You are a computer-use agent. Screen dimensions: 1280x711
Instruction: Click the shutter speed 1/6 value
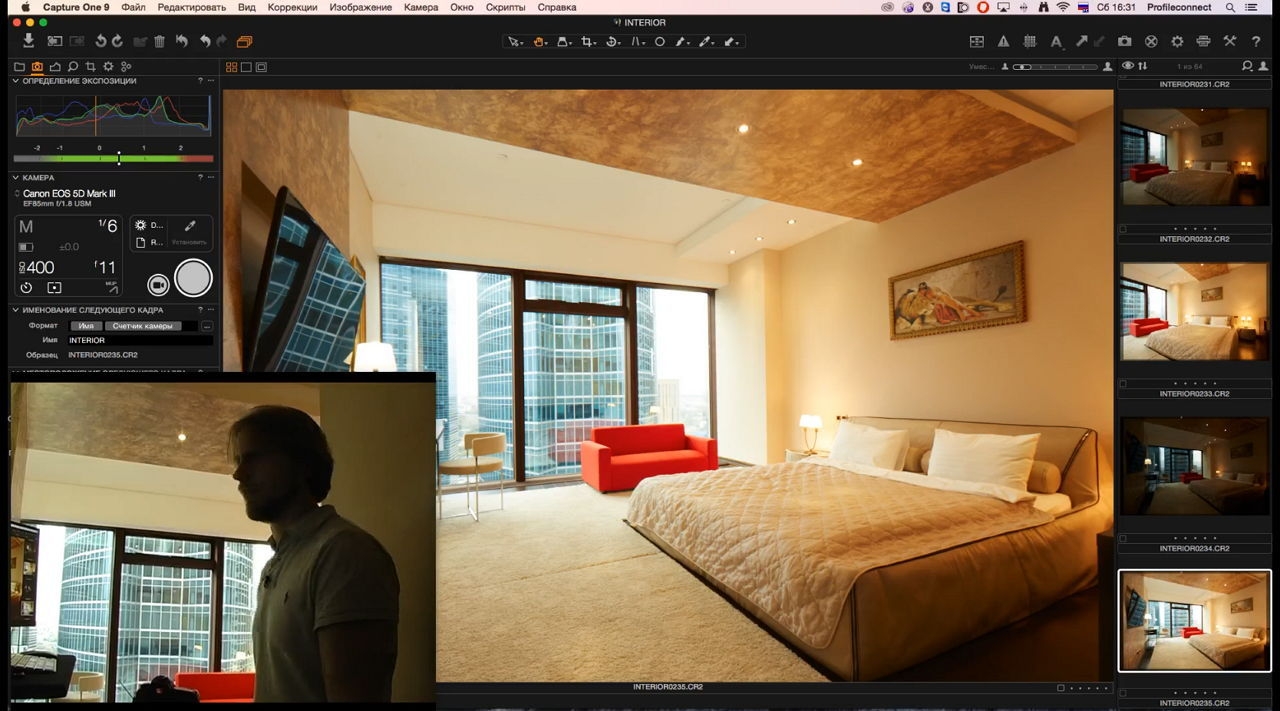tap(108, 226)
